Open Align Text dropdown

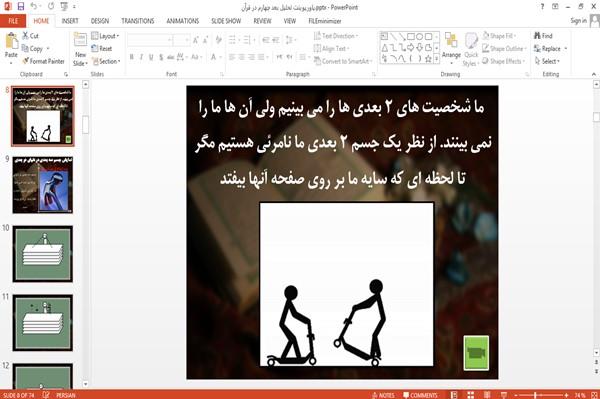[x=332, y=49]
